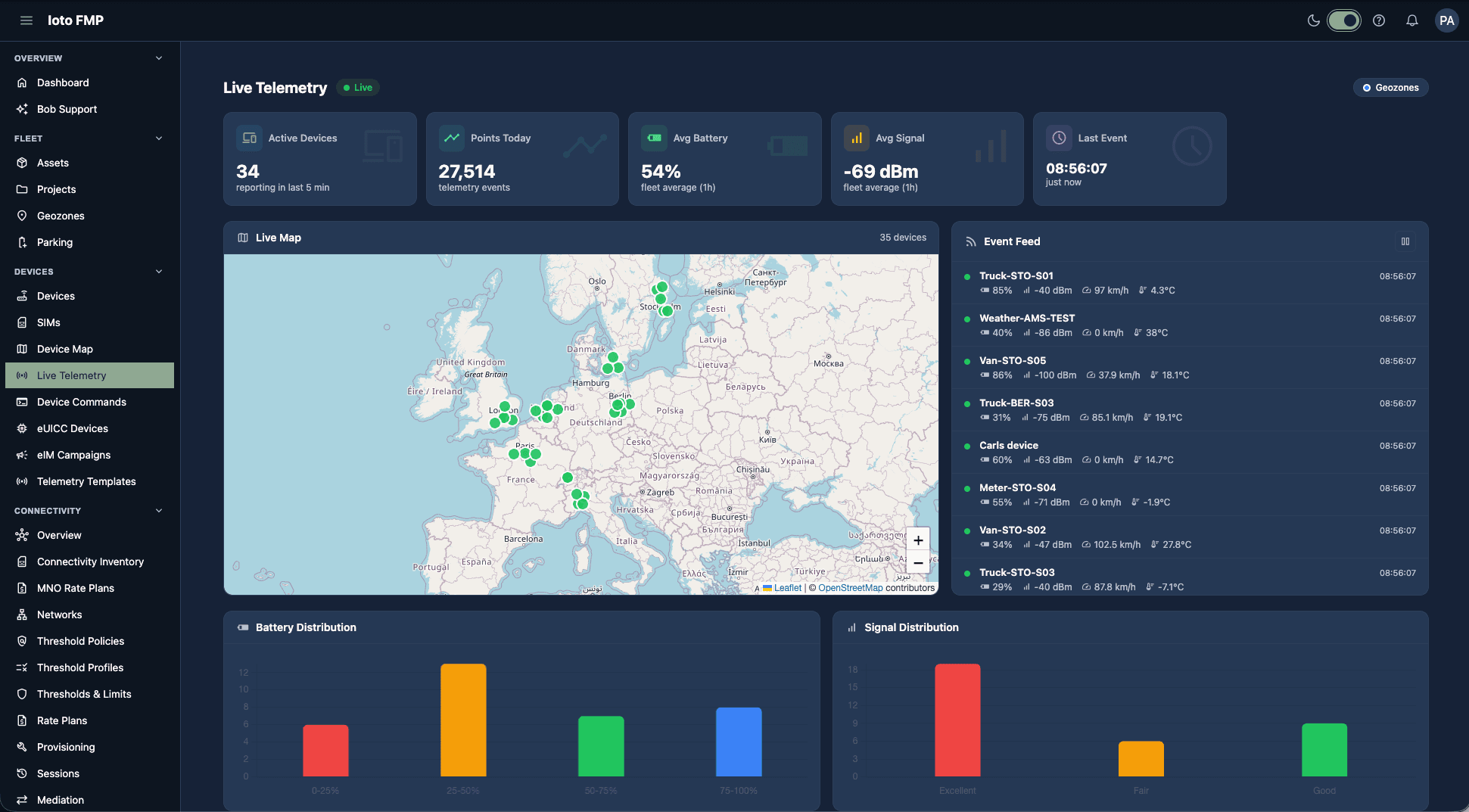The width and height of the screenshot is (1469, 812).
Task: Select the Meter-STO-S04 event row
Action: tap(1190, 495)
